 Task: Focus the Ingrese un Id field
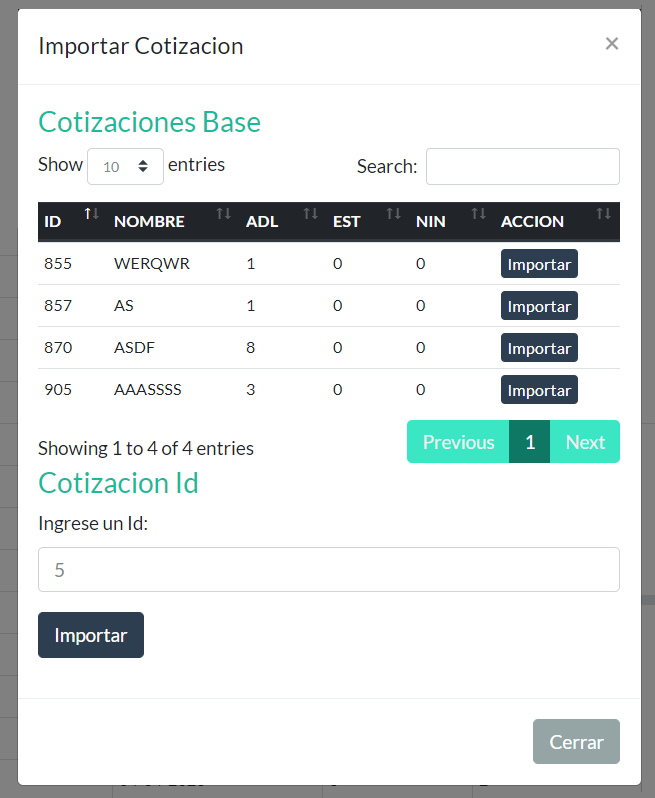pos(328,570)
